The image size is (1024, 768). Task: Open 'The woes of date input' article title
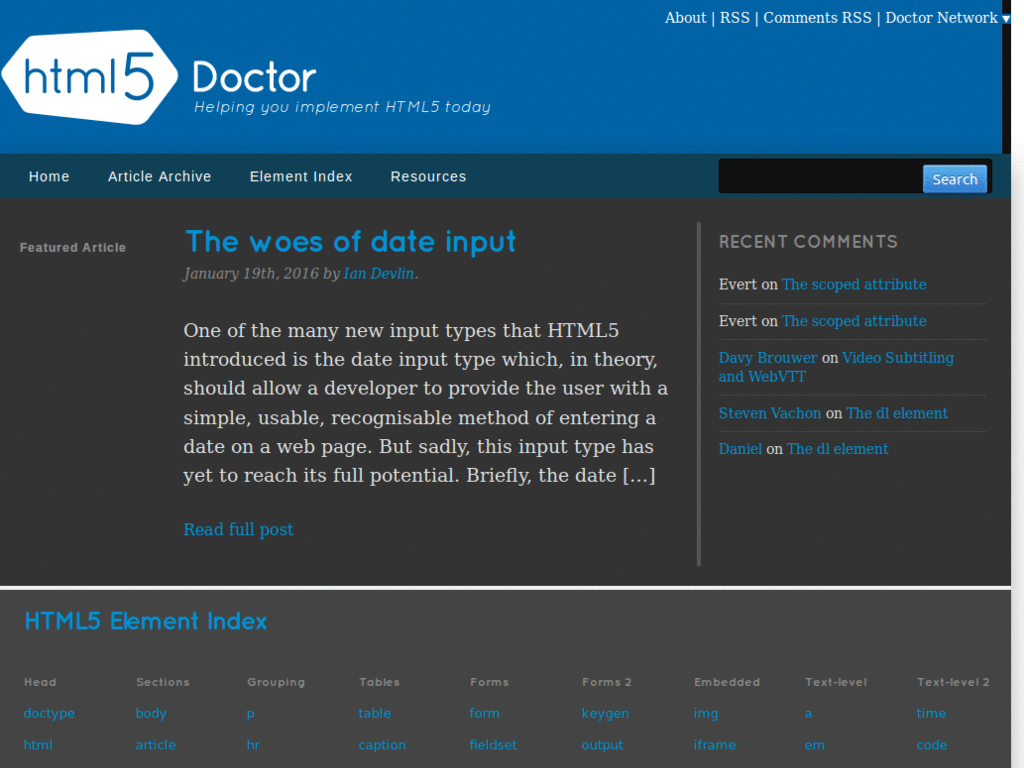tap(351, 242)
